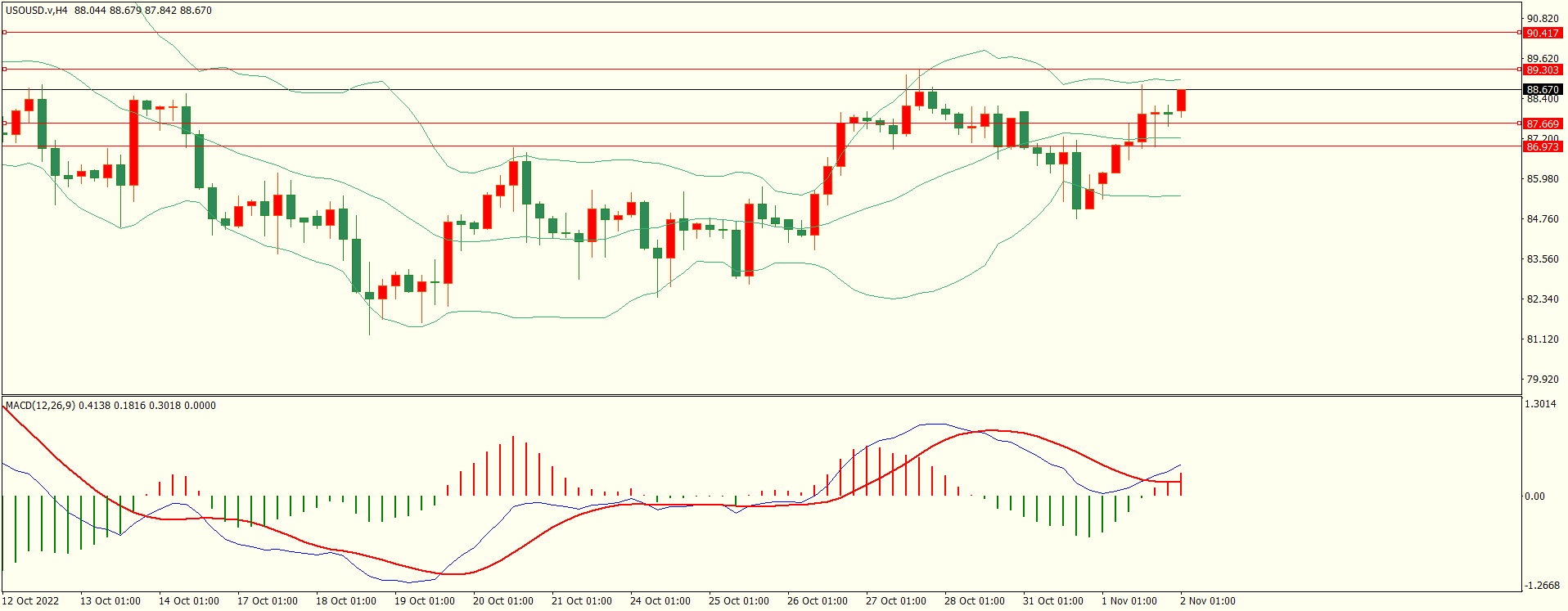Image resolution: width=1568 pixels, height=611 pixels.
Task: Click the 26 Oct 01:00 date label
Action: coord(818,601)
